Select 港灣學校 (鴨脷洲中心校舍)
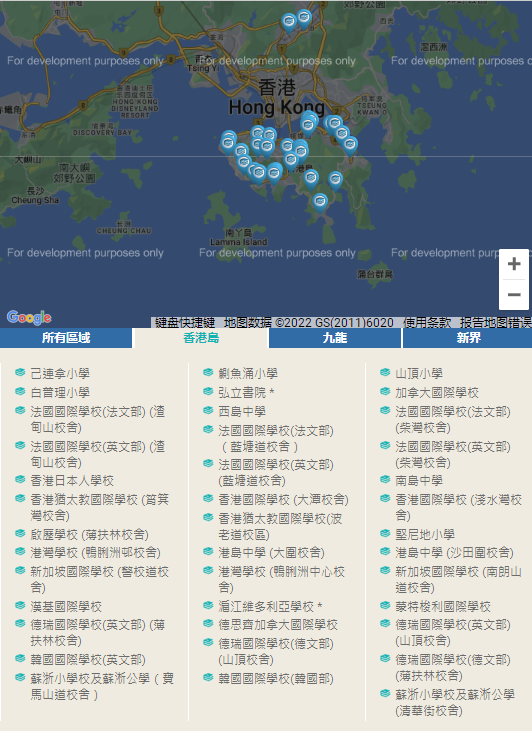The image size is (532, 731). [x=282, y=579]
